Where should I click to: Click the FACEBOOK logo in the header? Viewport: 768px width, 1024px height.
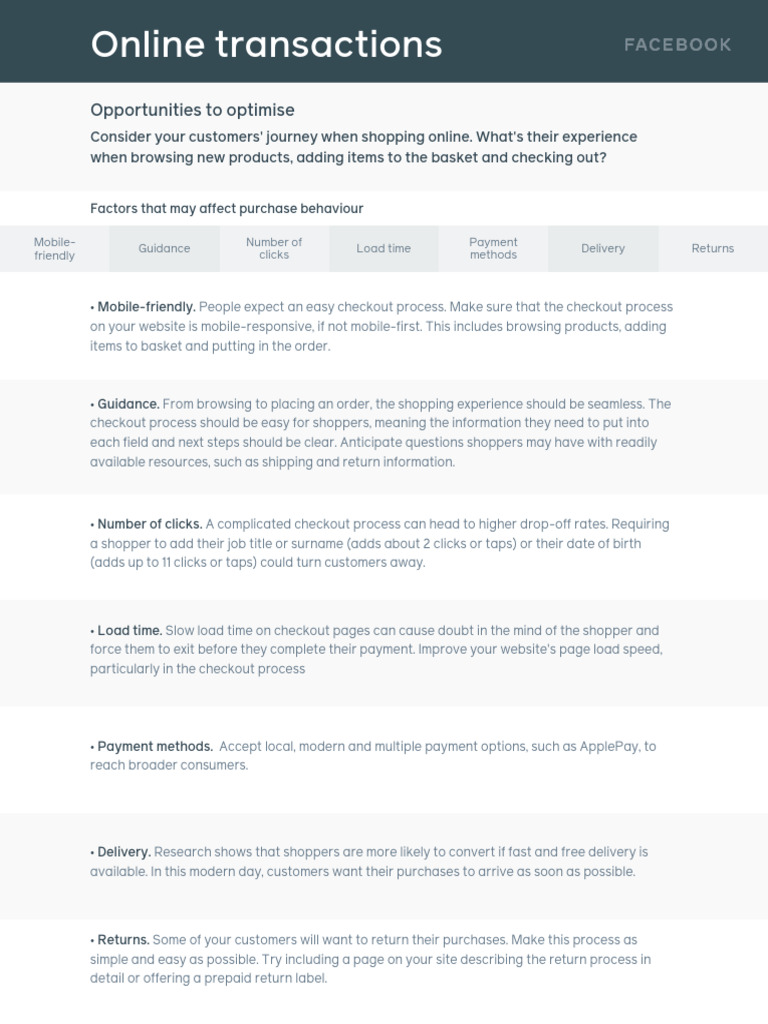[x=678, y=45]
